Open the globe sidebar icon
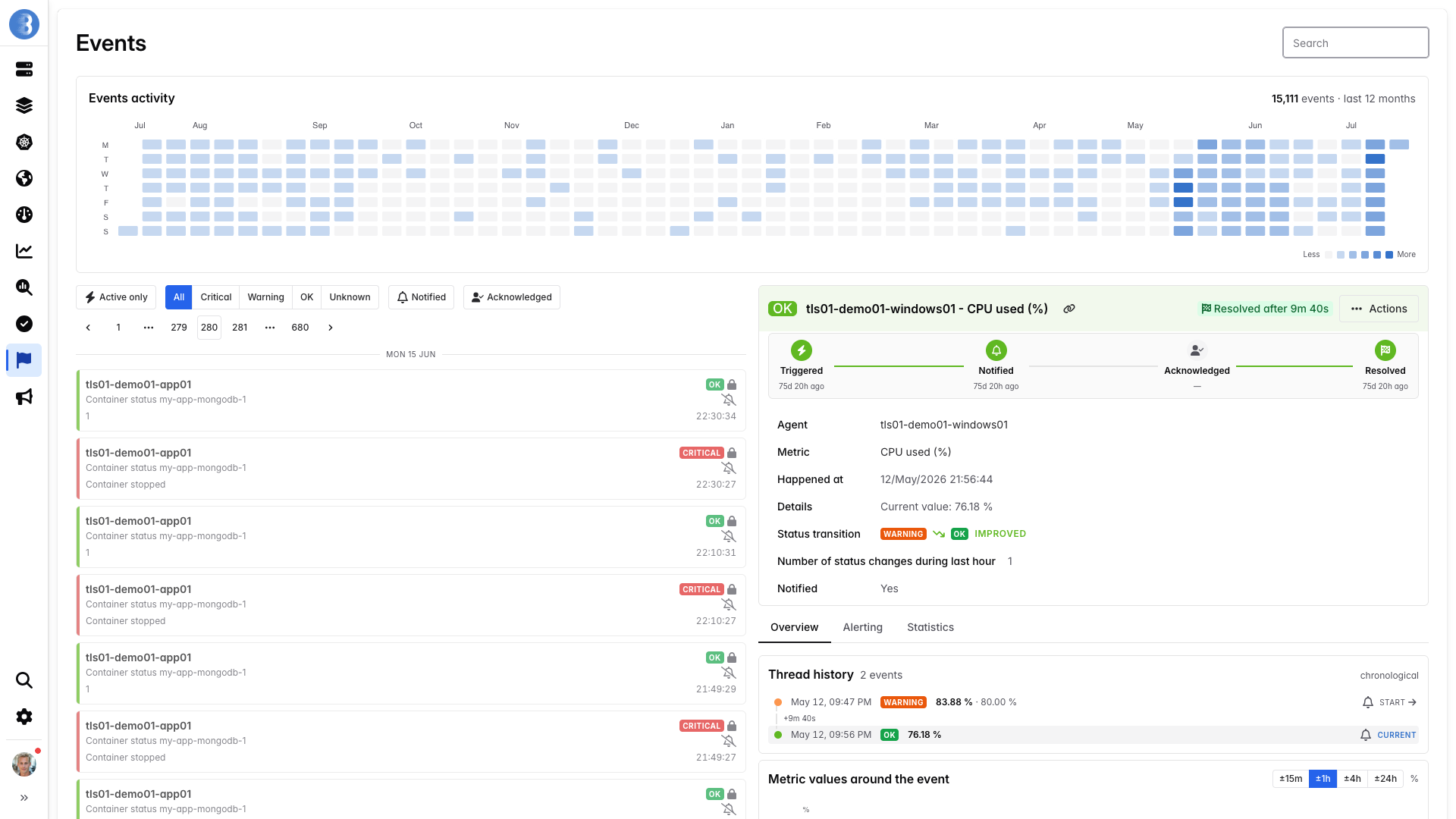This screenshot has height=819, width=1456. coord(24,178)
